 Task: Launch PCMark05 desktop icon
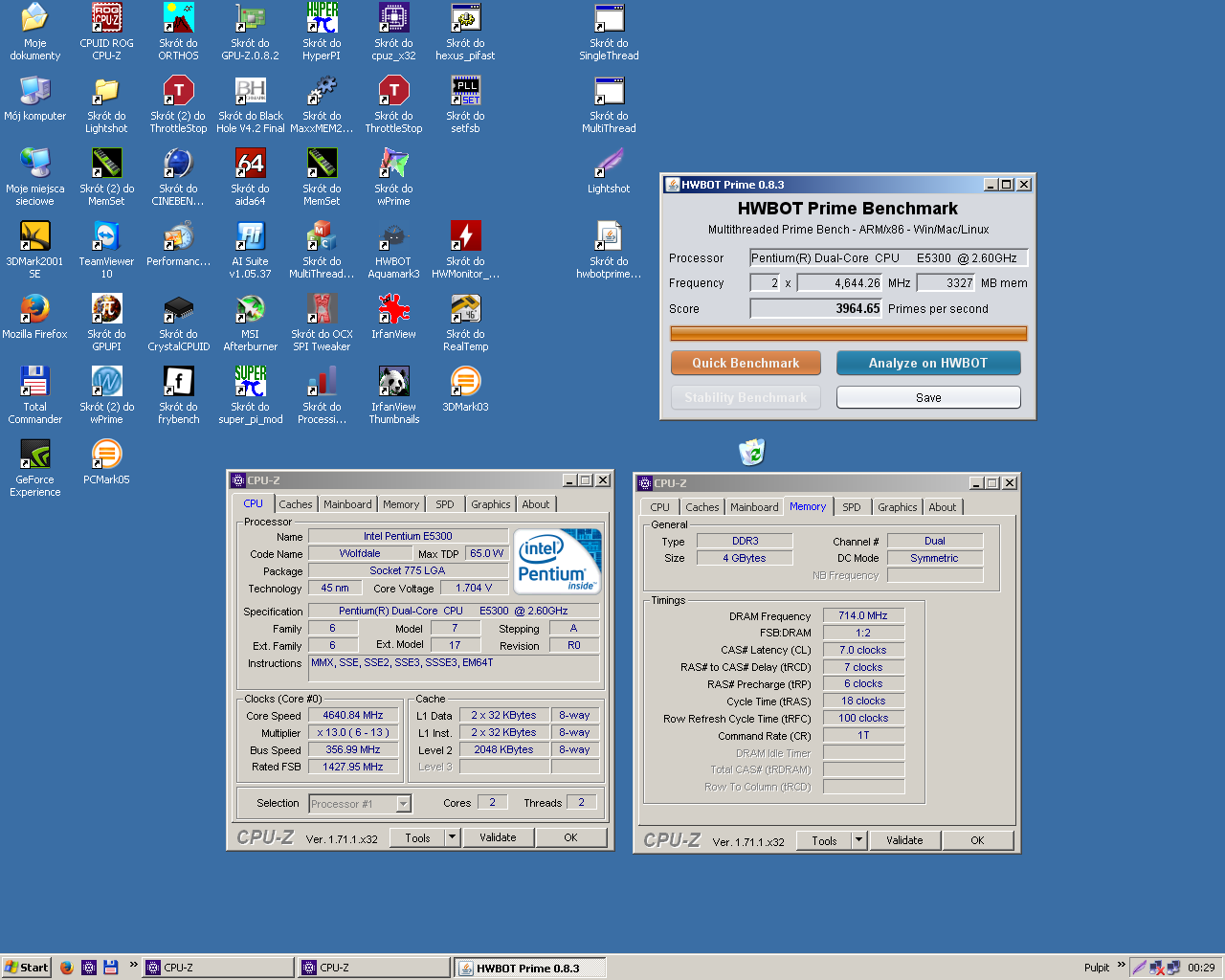(x=106, y=462)
